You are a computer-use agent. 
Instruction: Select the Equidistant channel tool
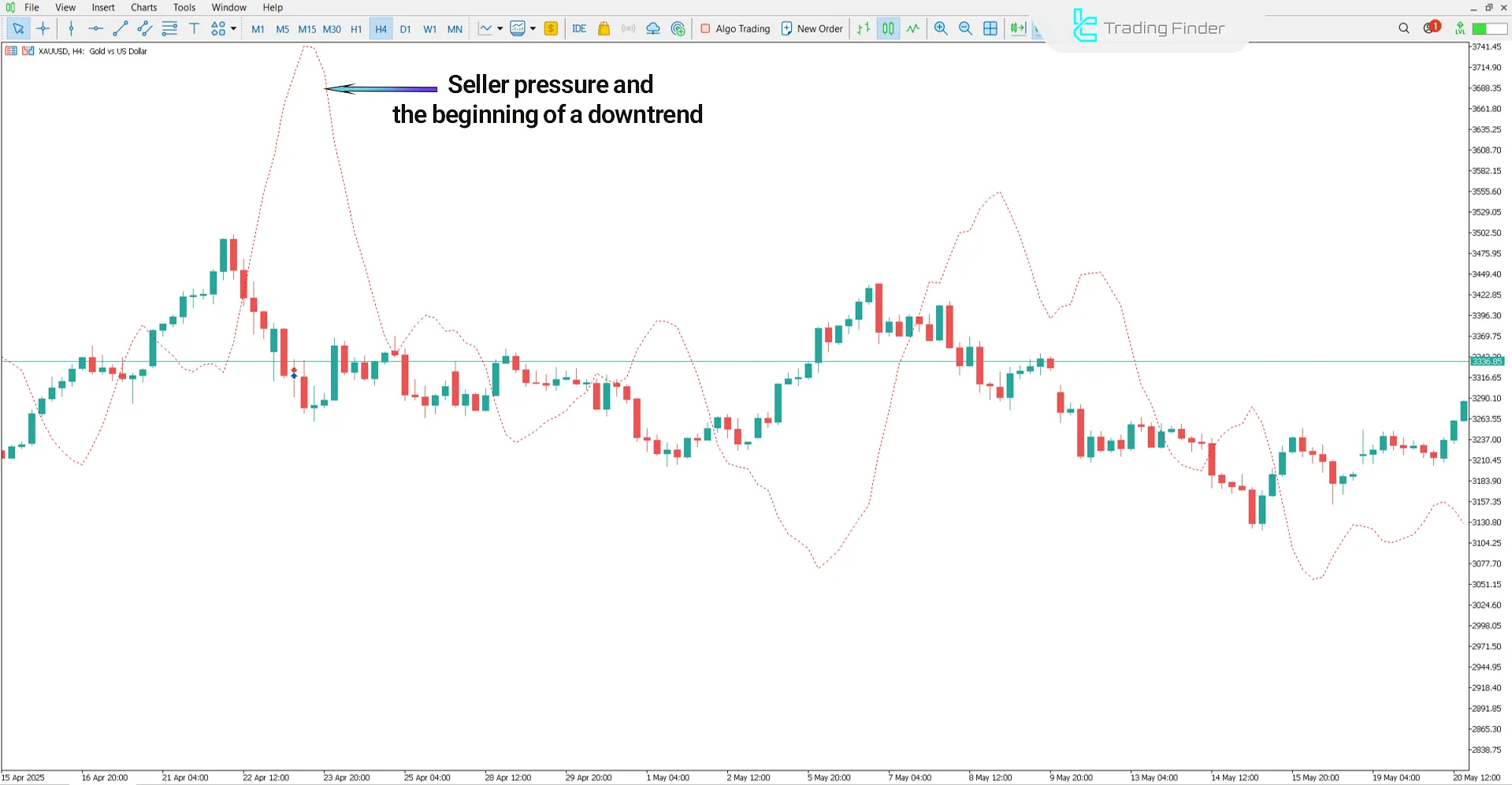pos(144,28)
